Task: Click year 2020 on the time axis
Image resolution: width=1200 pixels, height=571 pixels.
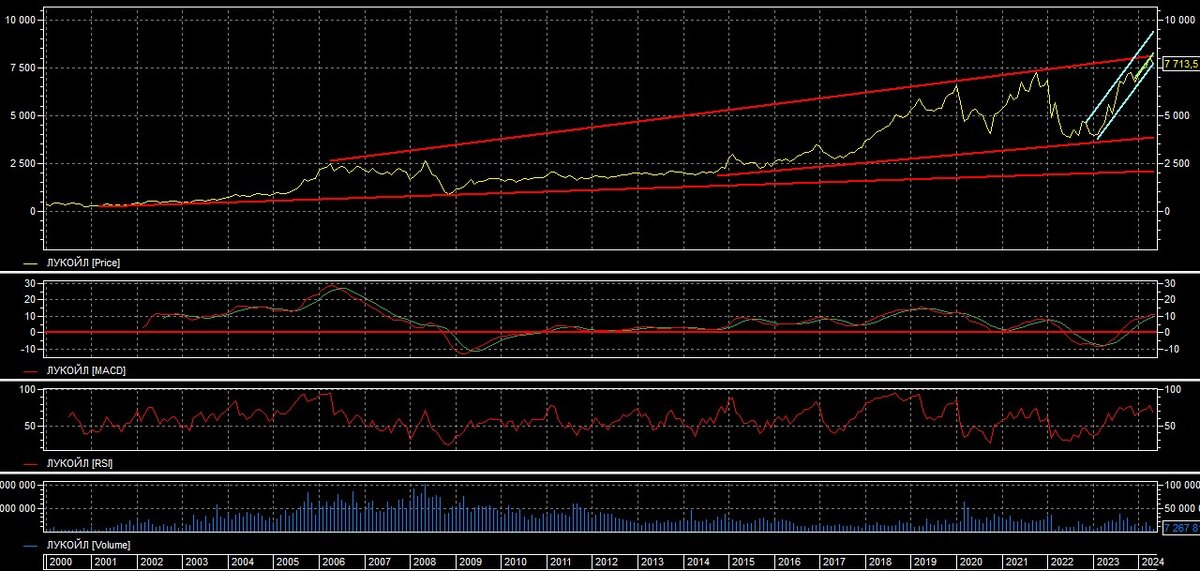Action: (971, 563)
